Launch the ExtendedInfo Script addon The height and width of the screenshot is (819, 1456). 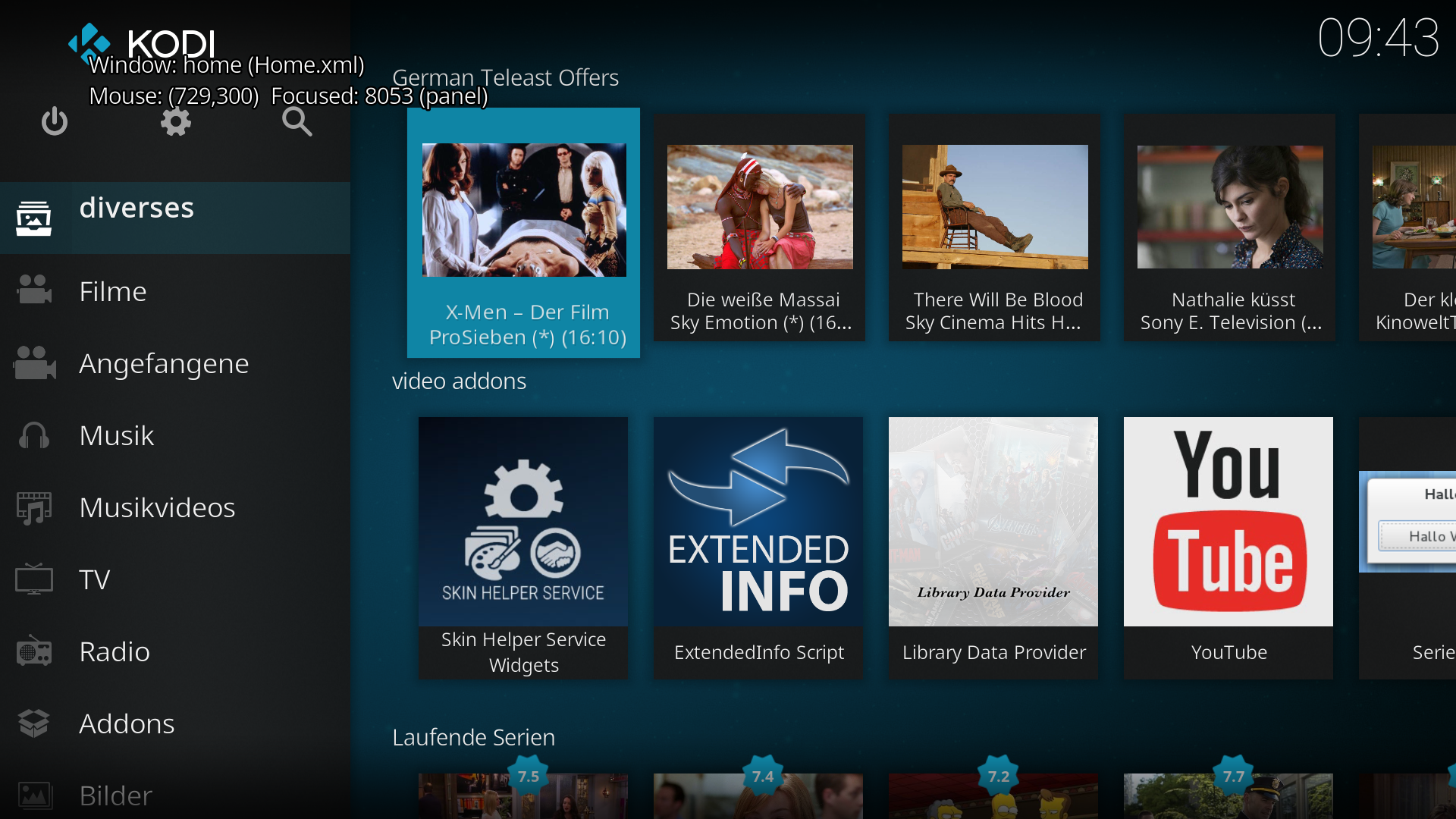(758, 548)
